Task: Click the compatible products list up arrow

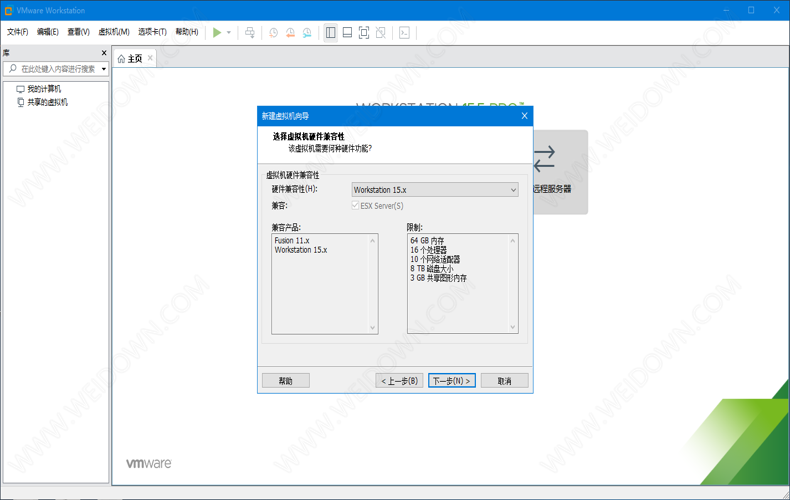Action: (x=373, y=241)
